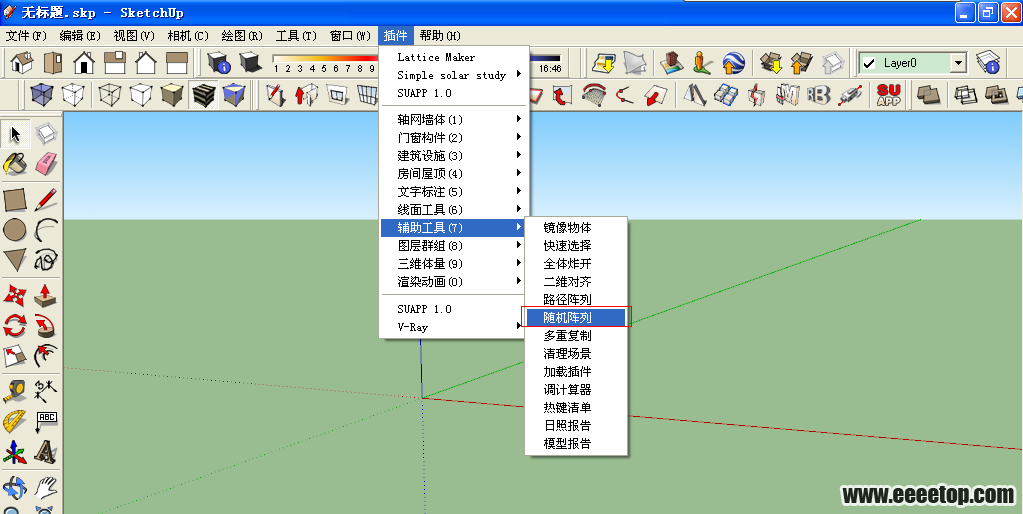Select the Tape Measure tool
Screen dimensions: 1023x514
click(x=15, y=391)
